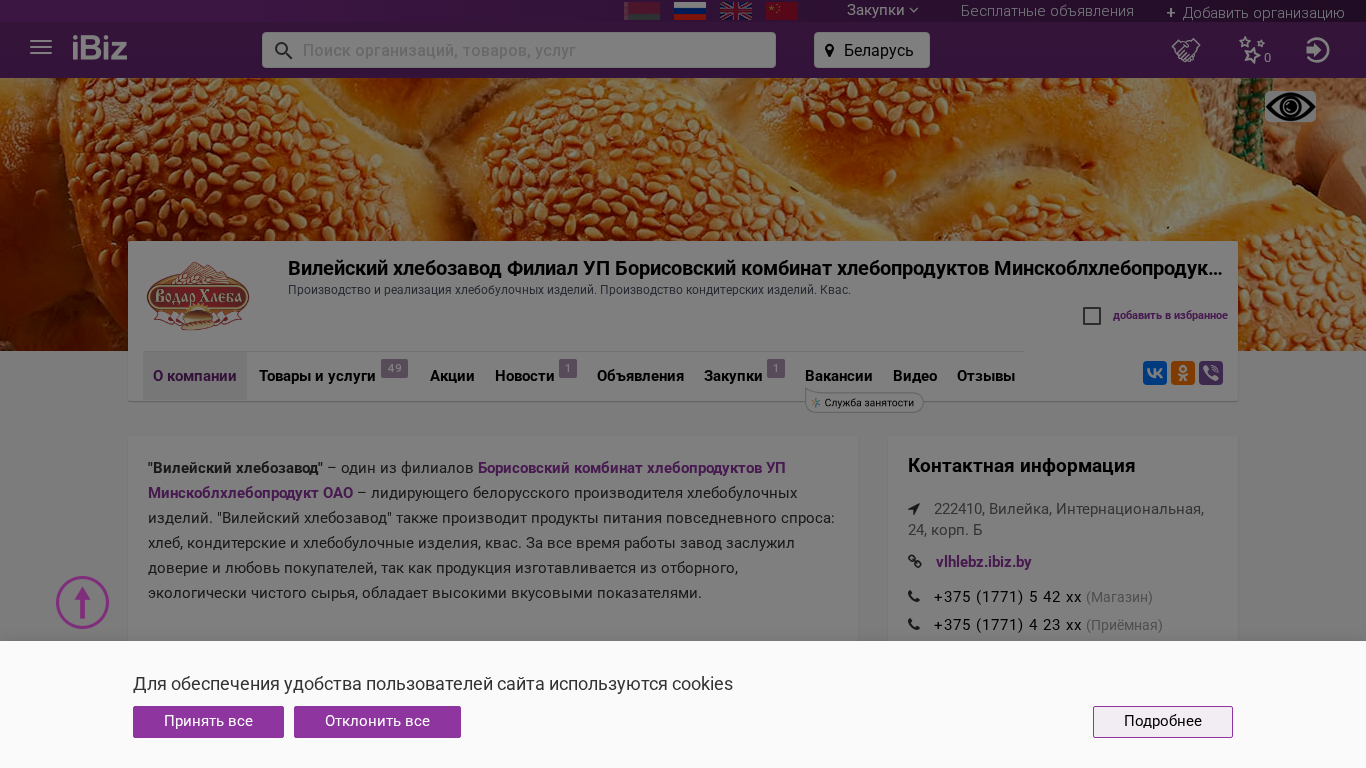Open favorites stars icon
Viewport: 1366px width, 768px height.
pyautogui.click(x=1253, y=50)
